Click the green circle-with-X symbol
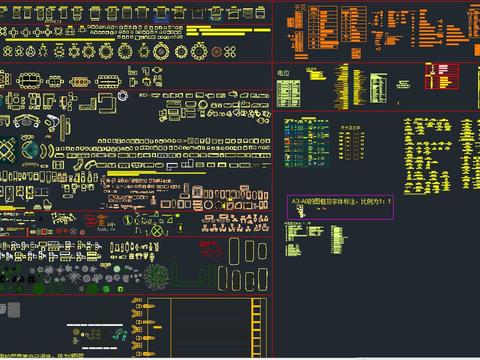480x360 pixels. click(156, 231)
